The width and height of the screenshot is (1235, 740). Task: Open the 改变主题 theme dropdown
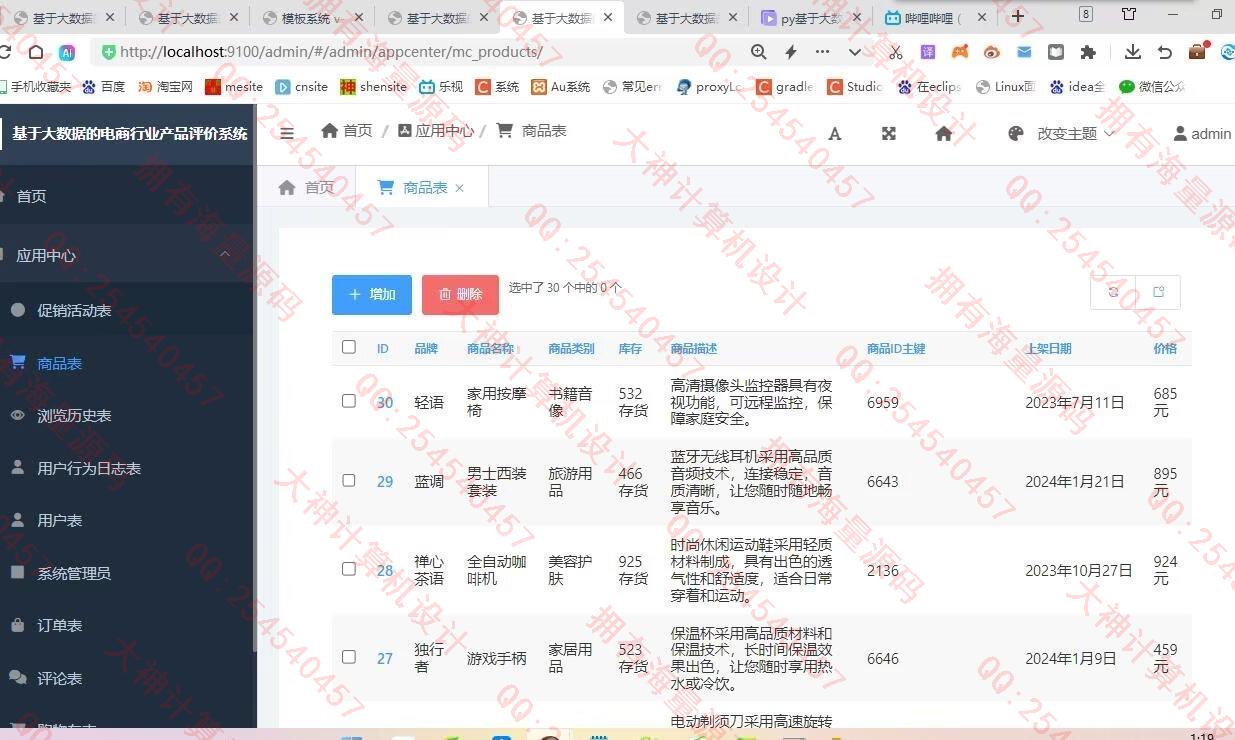[x=1075, y=133]
